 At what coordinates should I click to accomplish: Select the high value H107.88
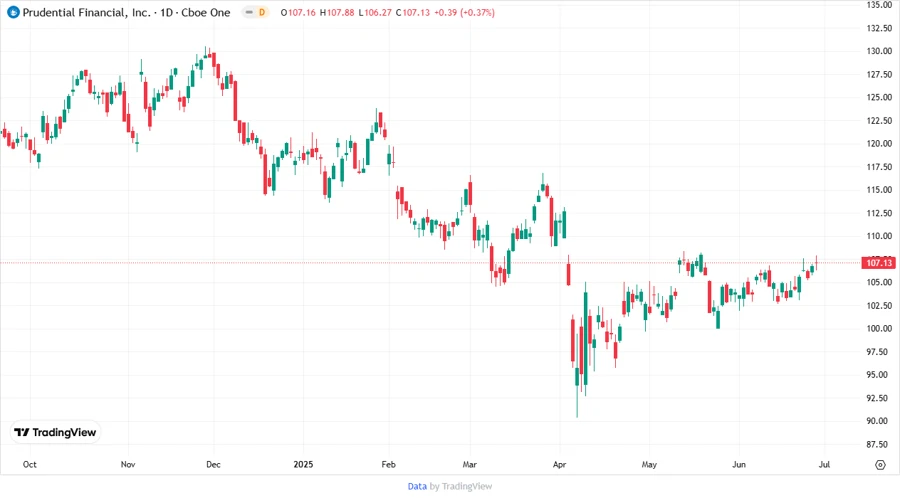337,13
